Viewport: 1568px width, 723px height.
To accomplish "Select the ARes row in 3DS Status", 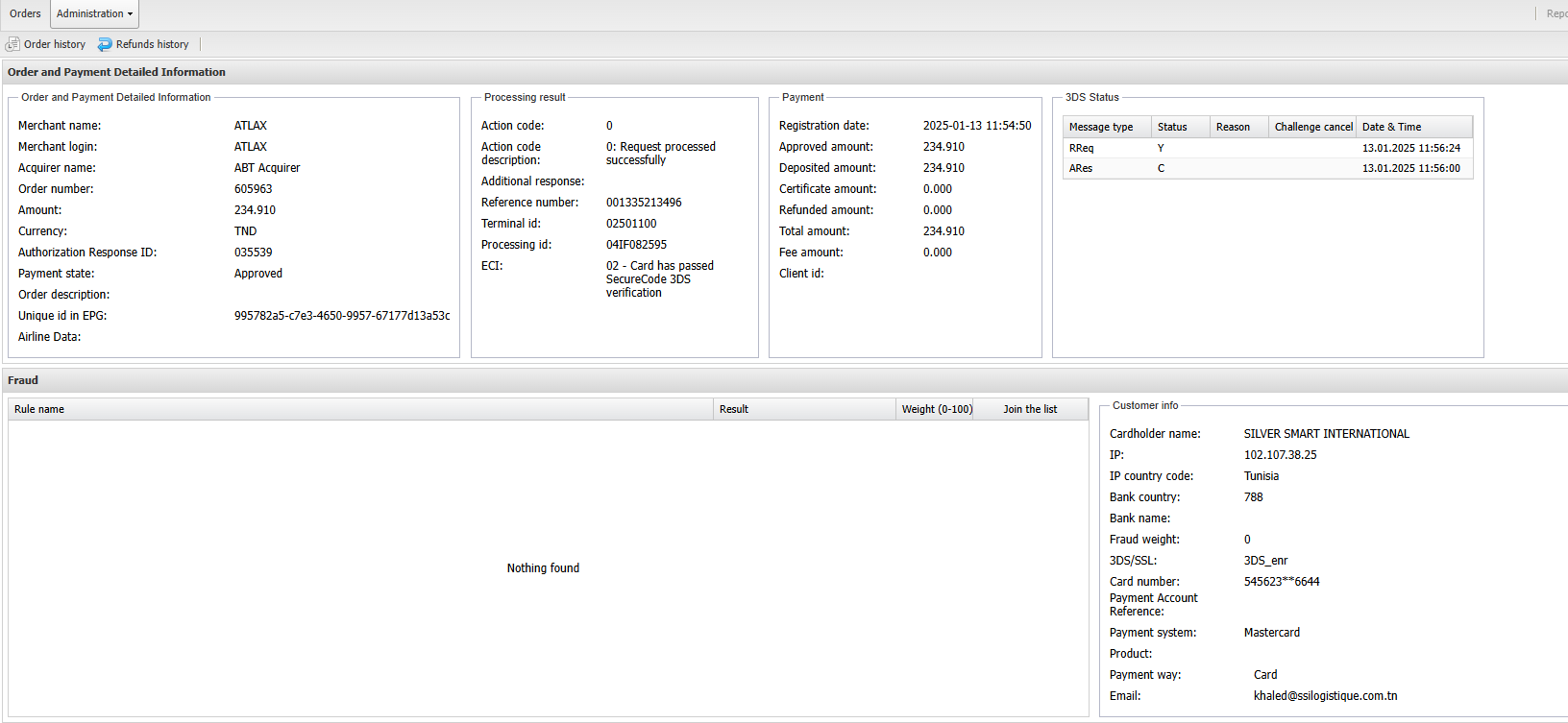I will (1081, 168).
